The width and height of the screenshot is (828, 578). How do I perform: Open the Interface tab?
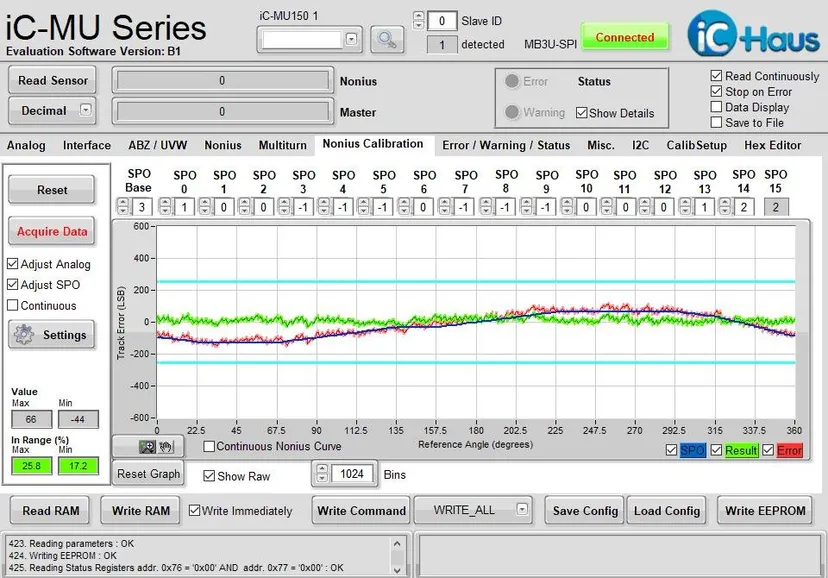point(87,145)
